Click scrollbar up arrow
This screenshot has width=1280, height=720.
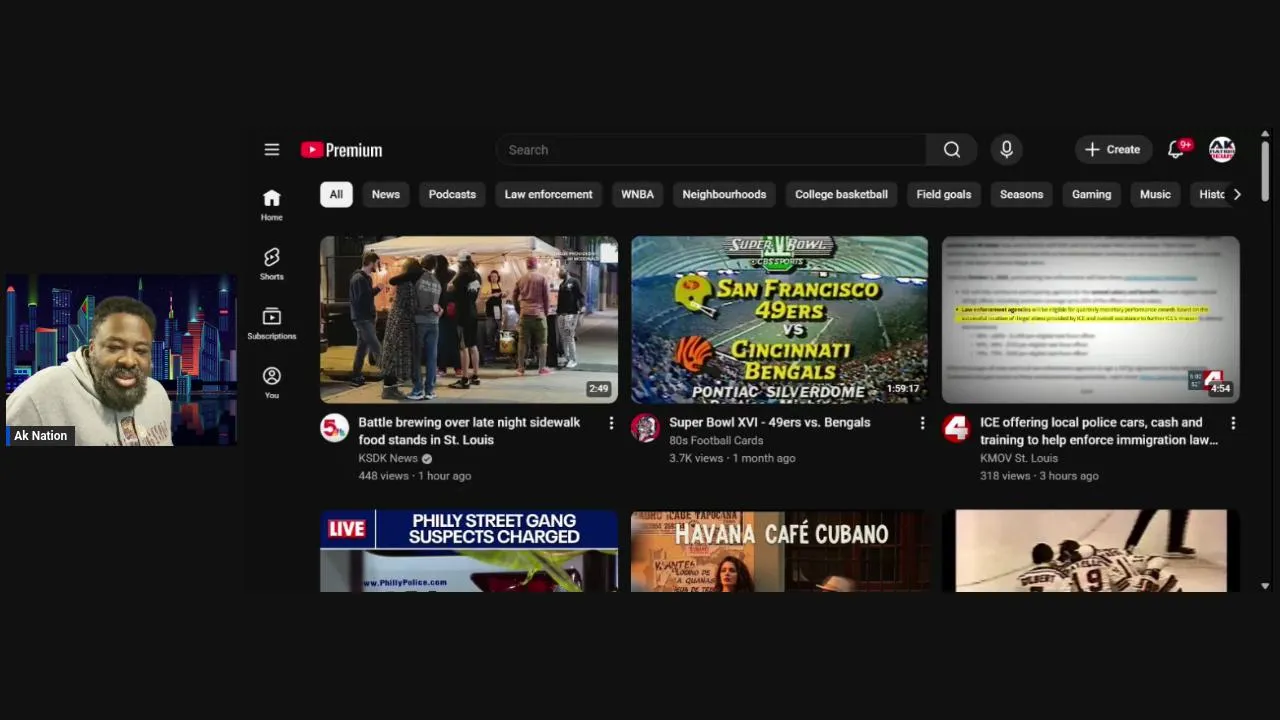(1265, 134)
